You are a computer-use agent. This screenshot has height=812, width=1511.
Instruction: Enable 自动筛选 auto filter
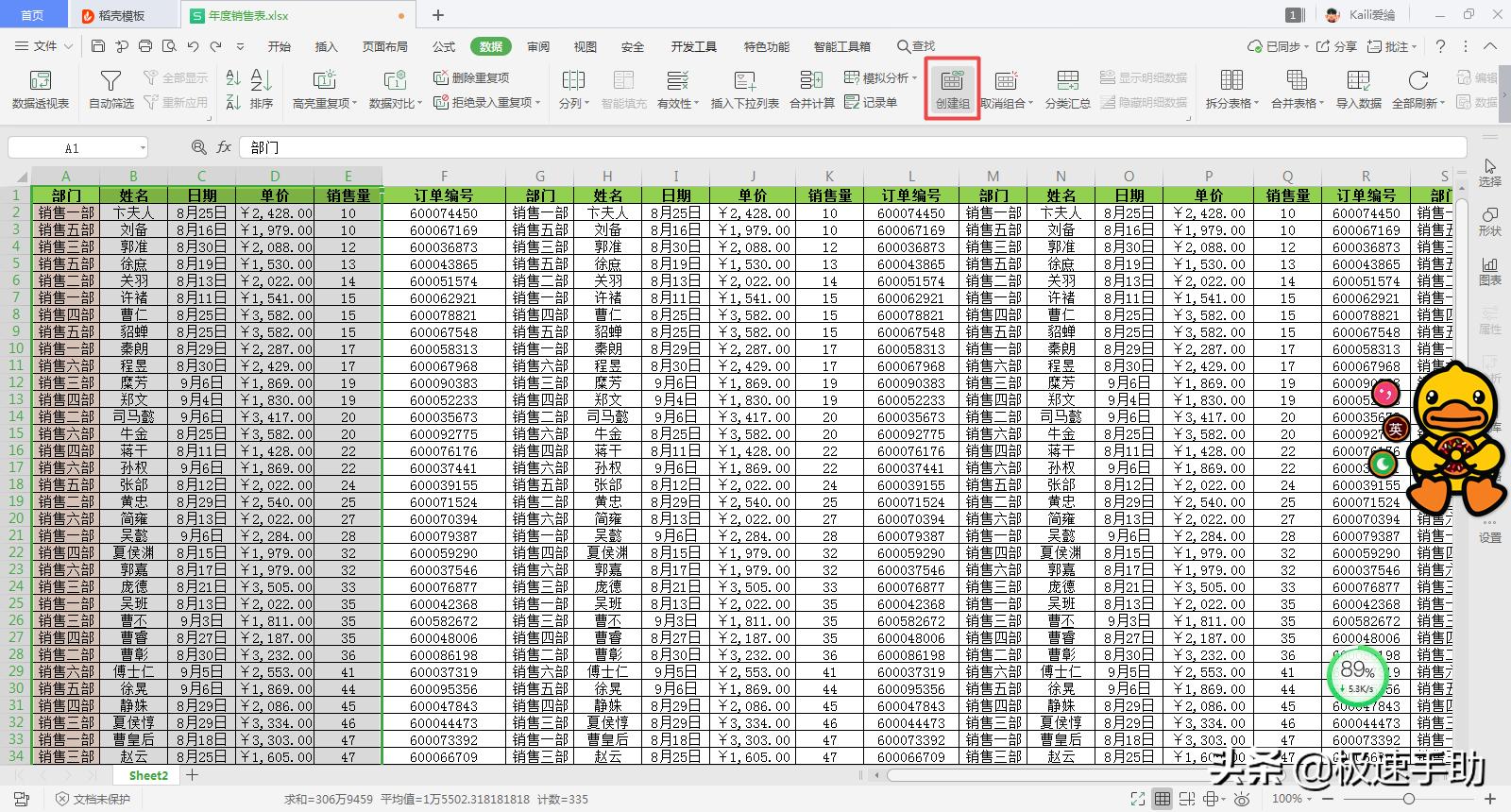click(x=110, y=90)
